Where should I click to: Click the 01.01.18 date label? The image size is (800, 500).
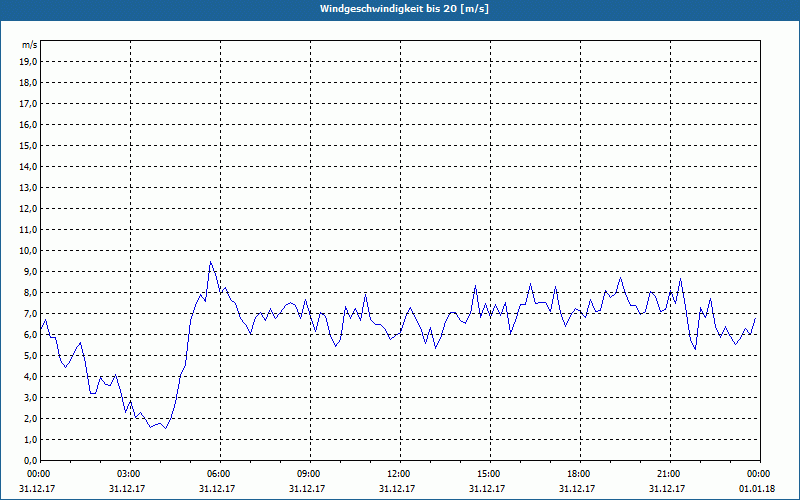click(757, 489)
